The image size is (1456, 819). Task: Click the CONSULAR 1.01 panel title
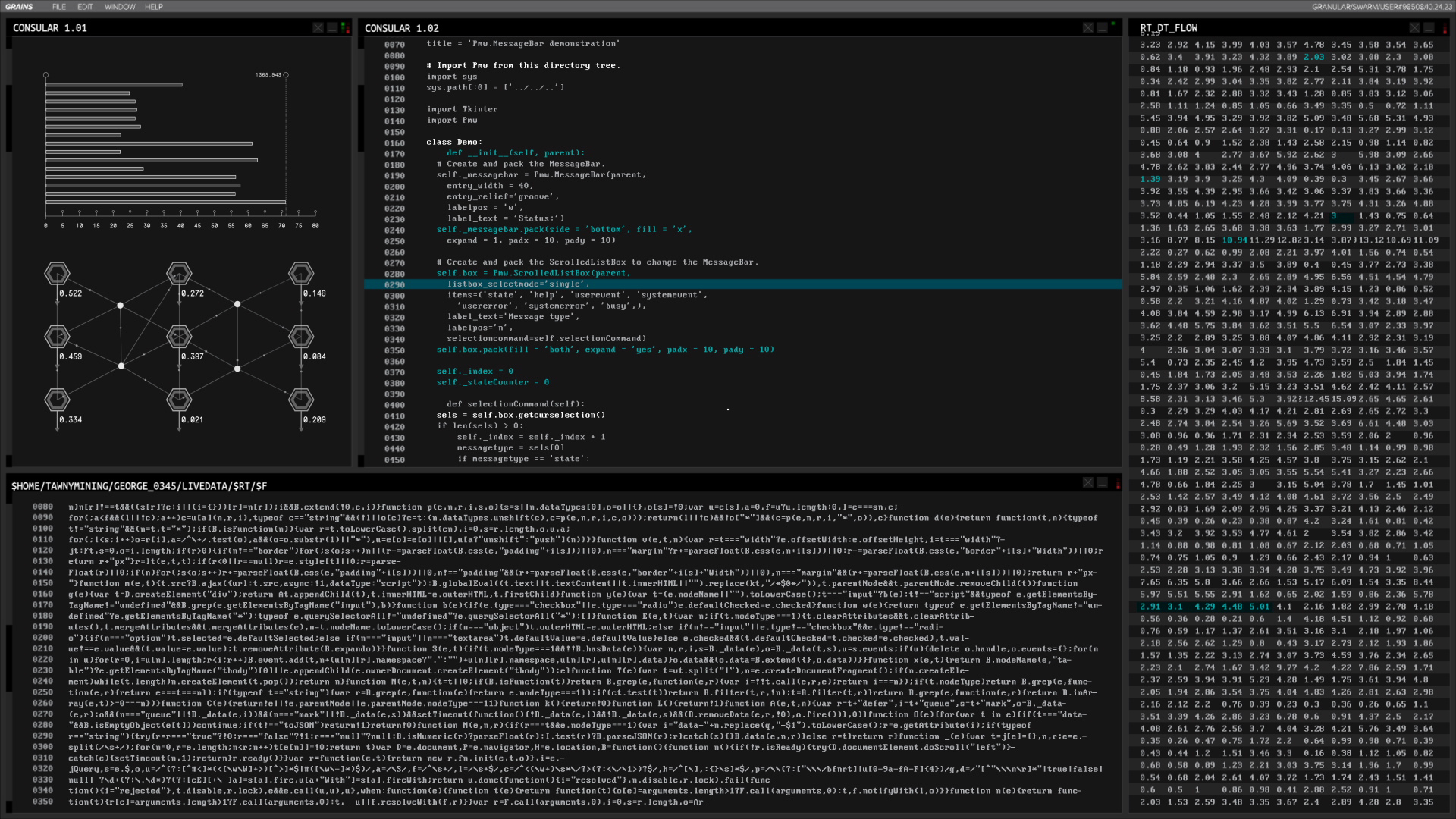50,28
